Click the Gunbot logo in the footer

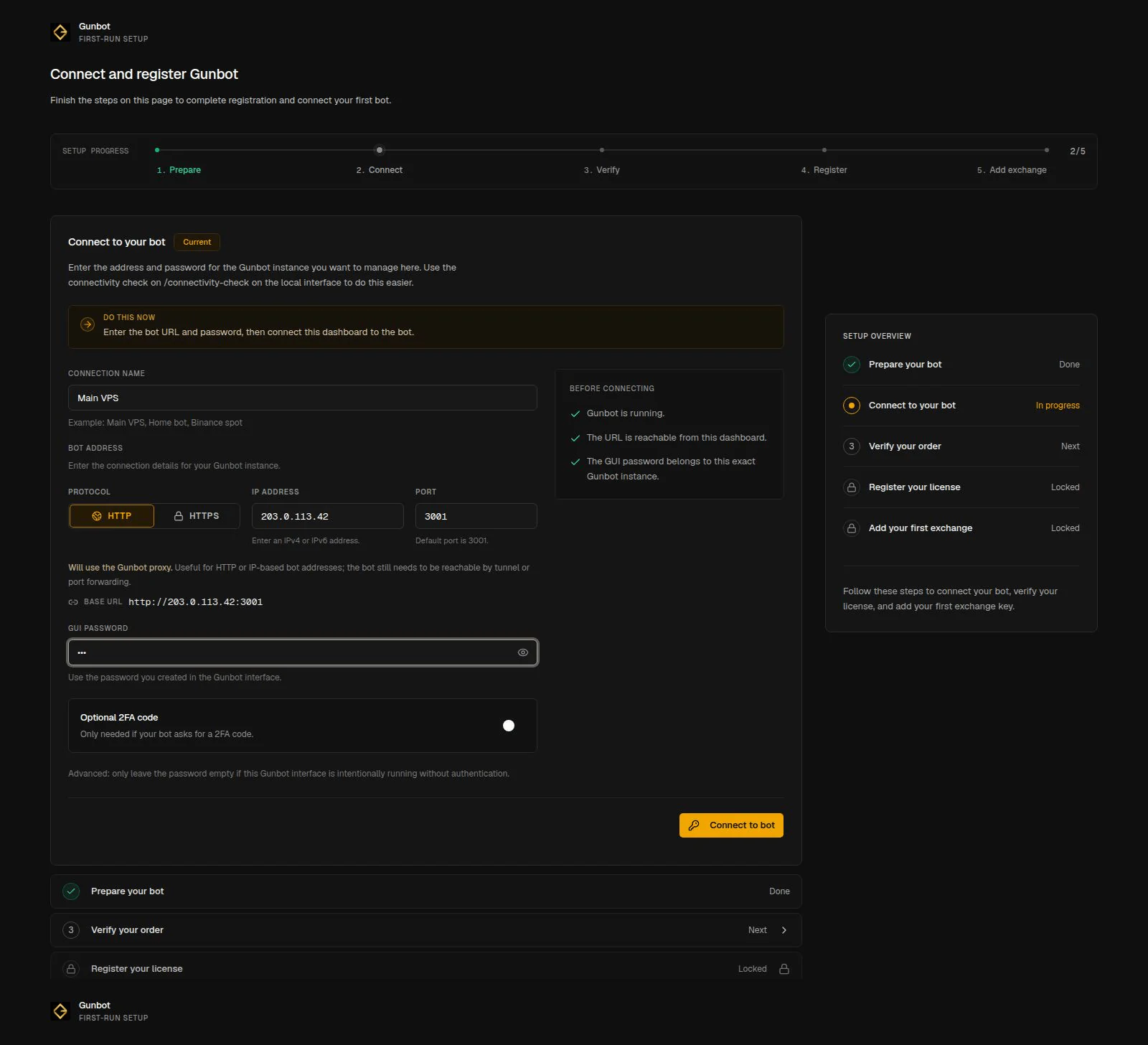click(60, 1011)
